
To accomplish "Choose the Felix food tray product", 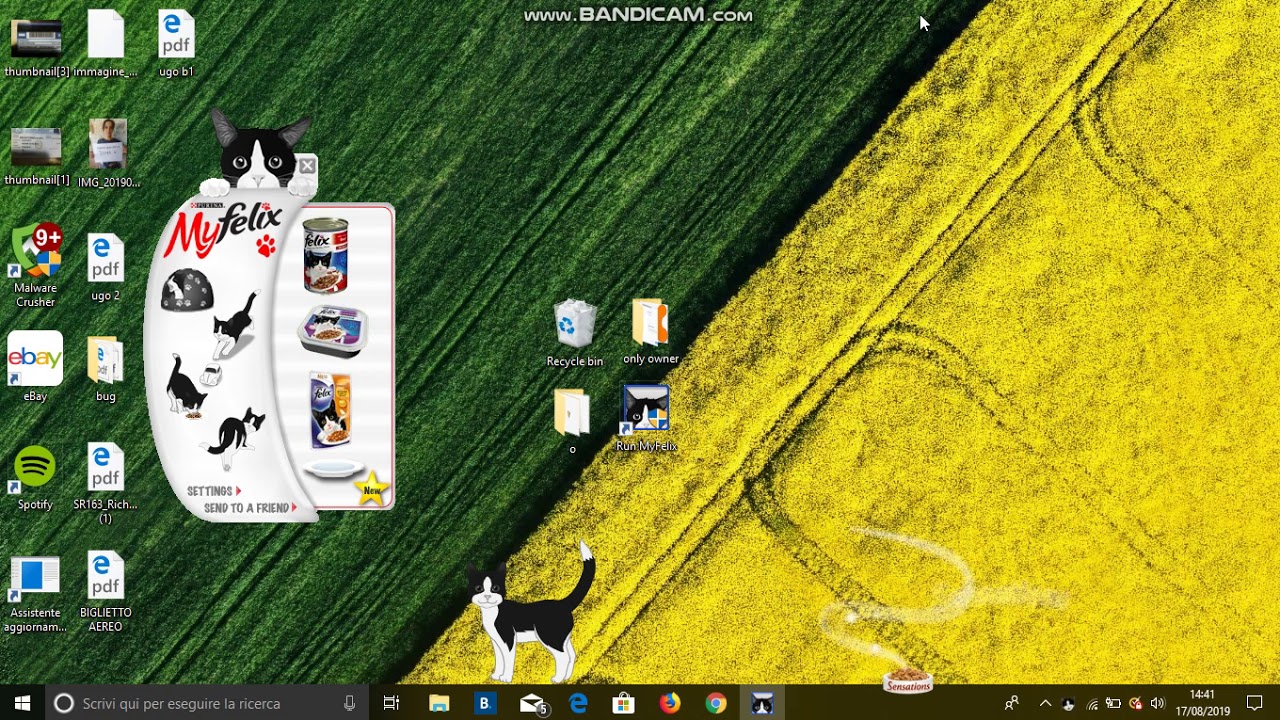I will pos(332,331).
